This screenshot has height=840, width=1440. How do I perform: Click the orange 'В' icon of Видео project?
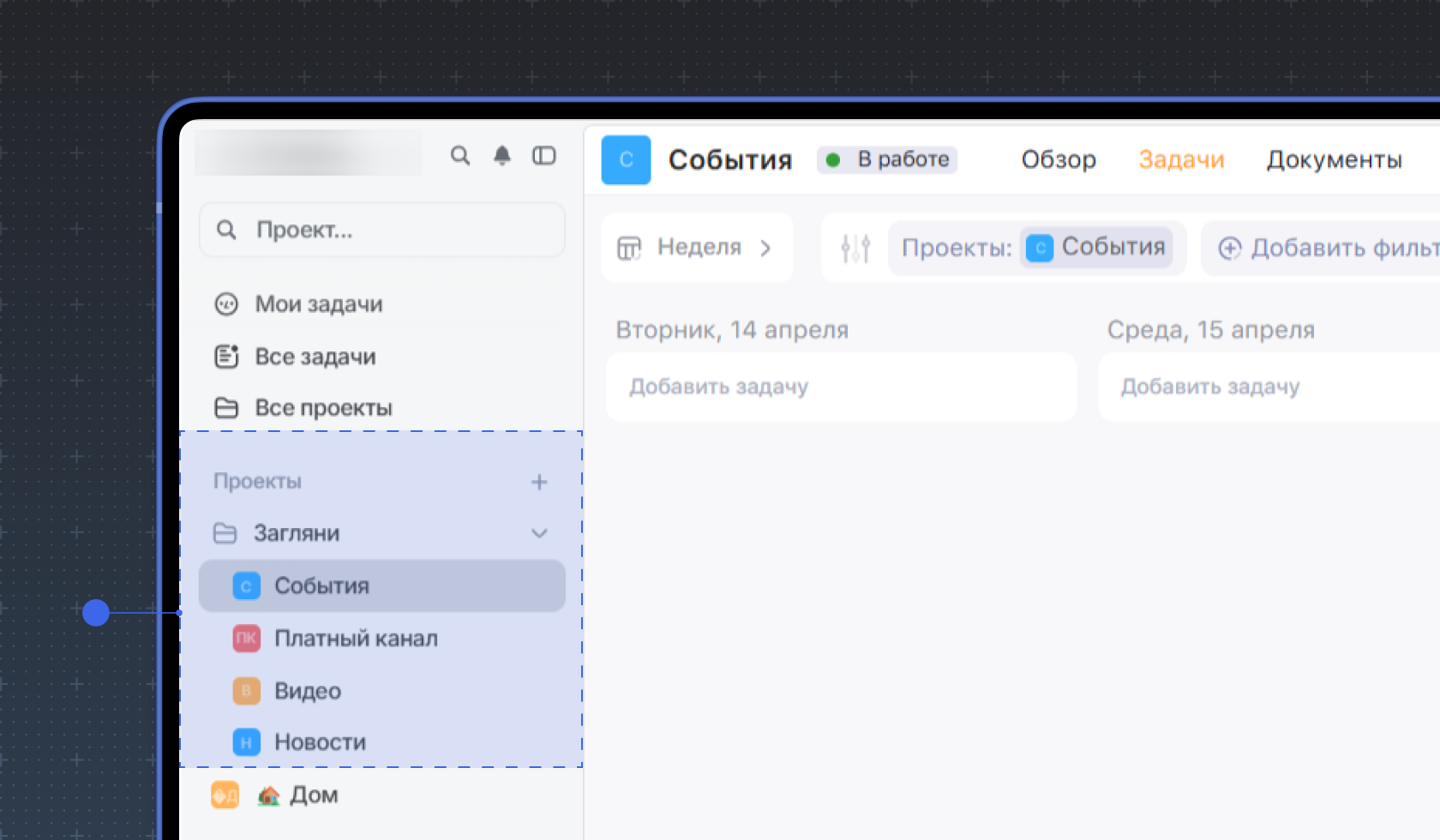[x=246, y=691]
